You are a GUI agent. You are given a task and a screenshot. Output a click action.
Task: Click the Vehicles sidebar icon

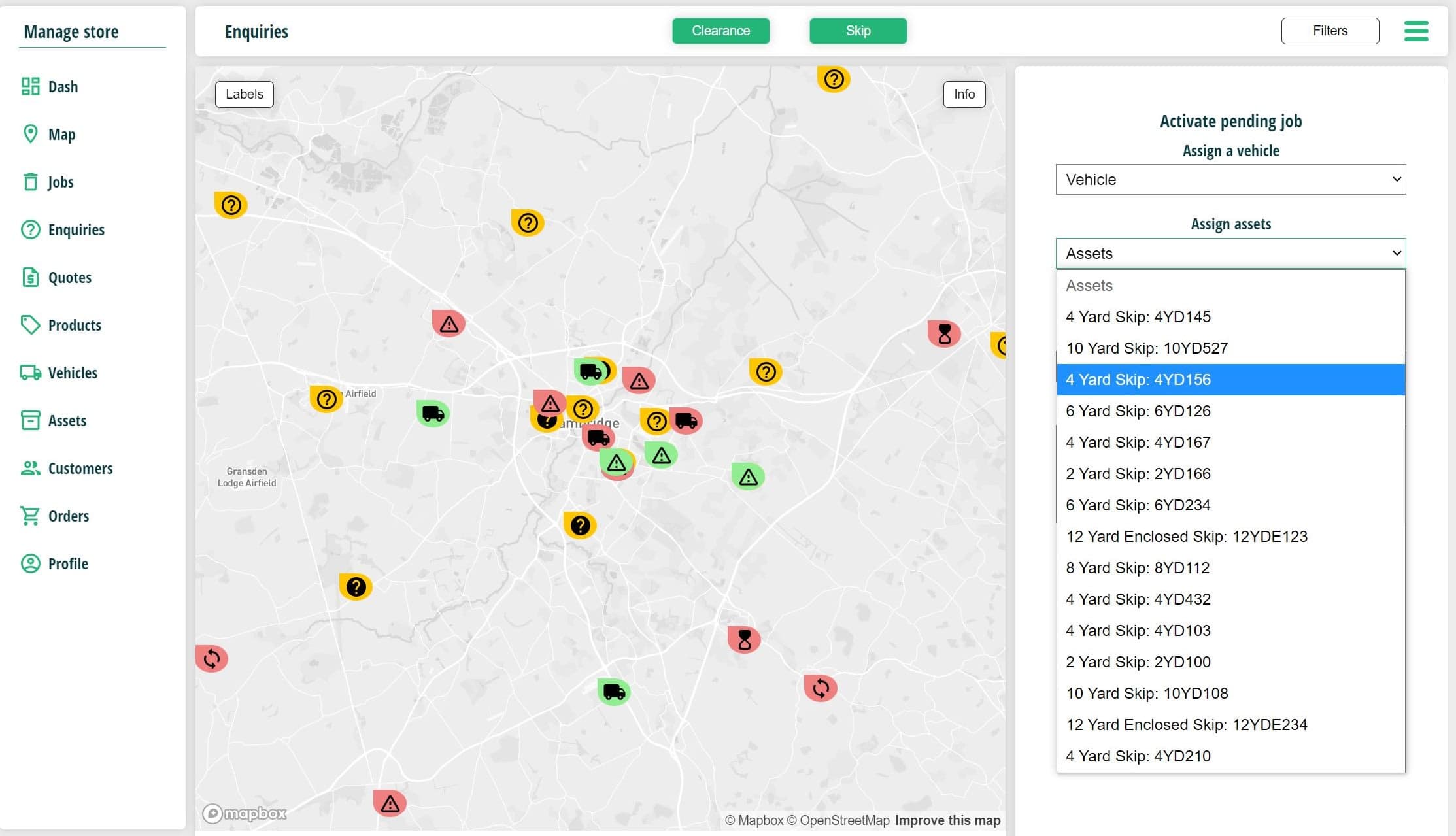30,372
